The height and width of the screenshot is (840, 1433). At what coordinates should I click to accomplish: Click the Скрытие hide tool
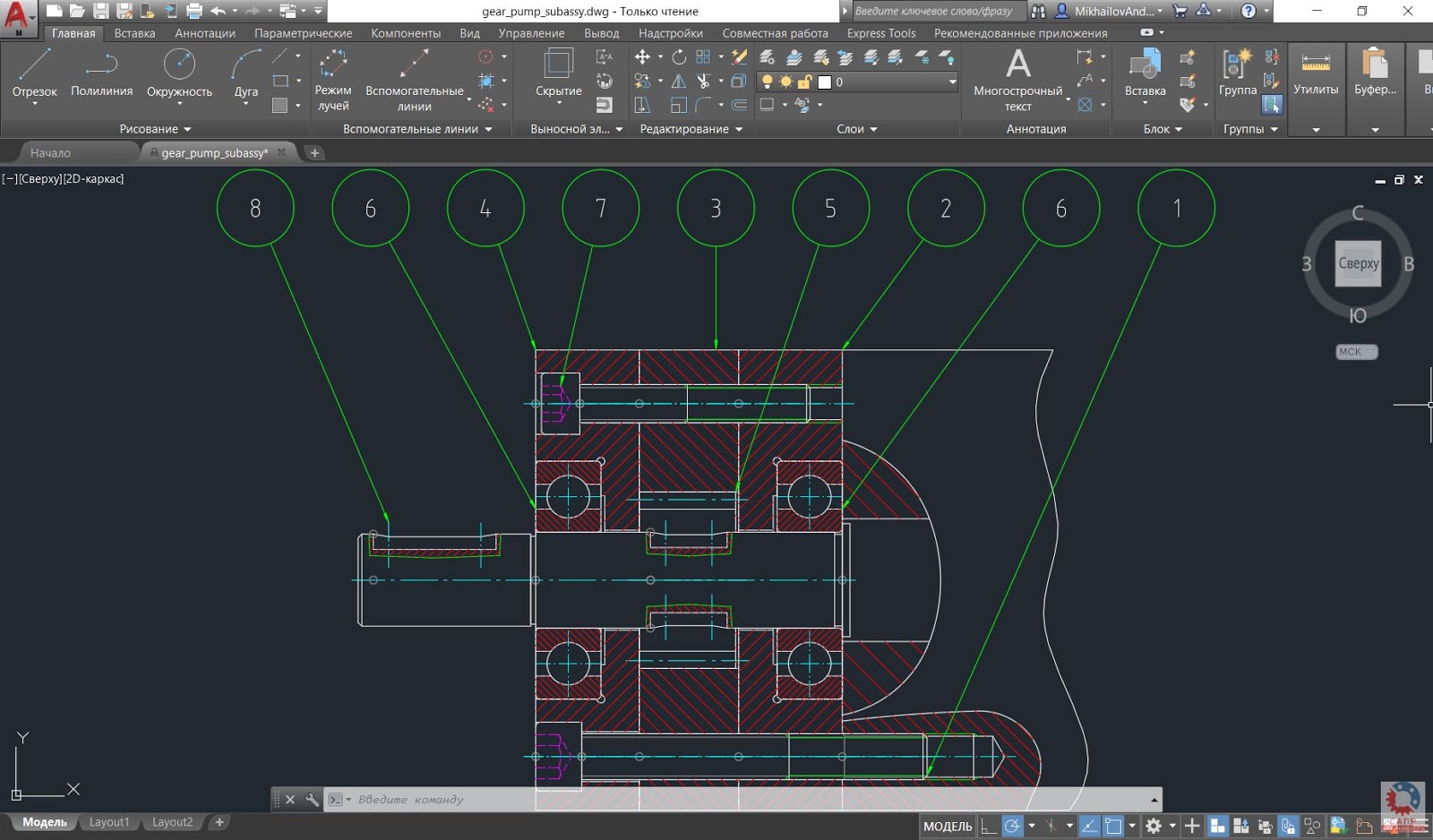coord(559,73)
